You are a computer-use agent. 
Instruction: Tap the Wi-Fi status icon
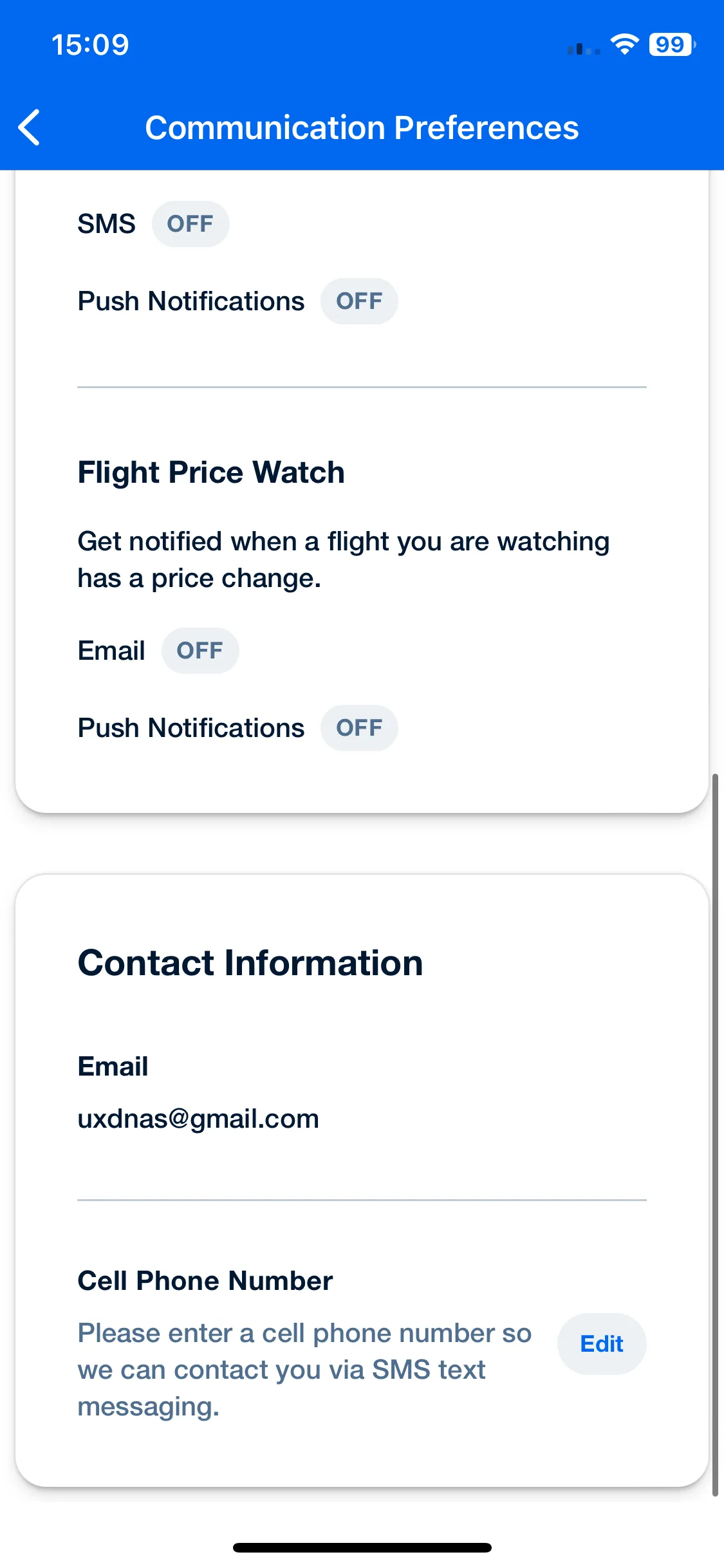[x=624, y=44]
